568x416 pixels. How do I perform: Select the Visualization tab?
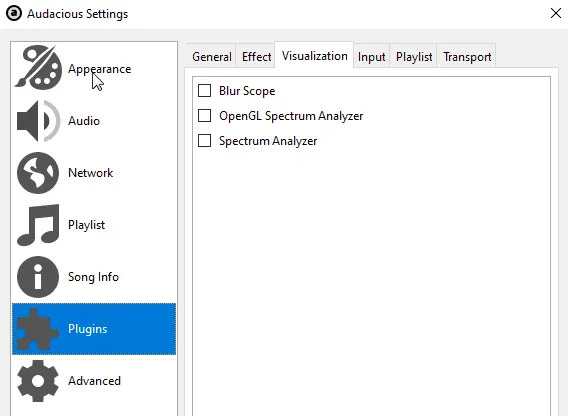314,55
